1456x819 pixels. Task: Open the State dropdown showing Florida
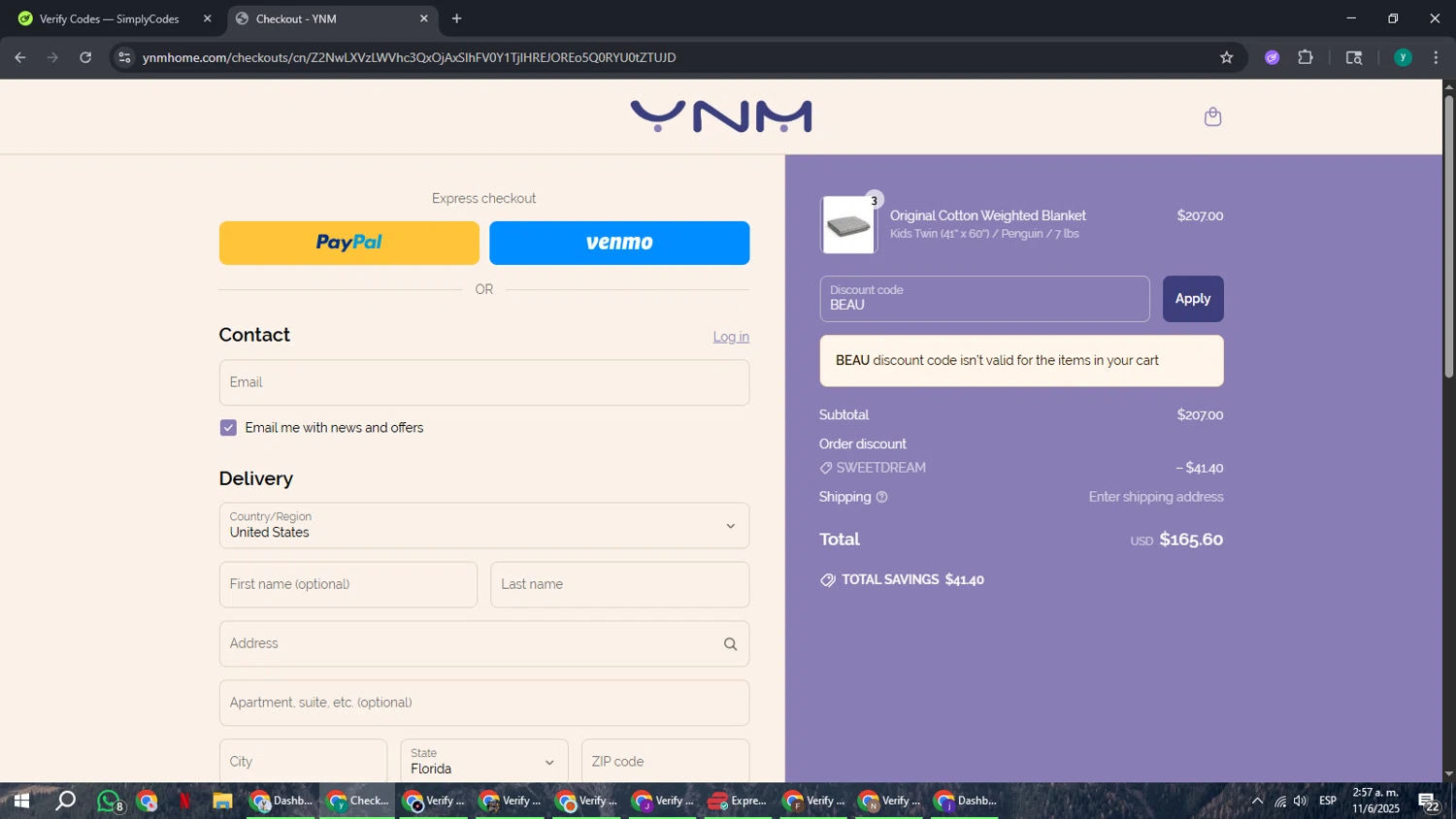click(484, 762)
